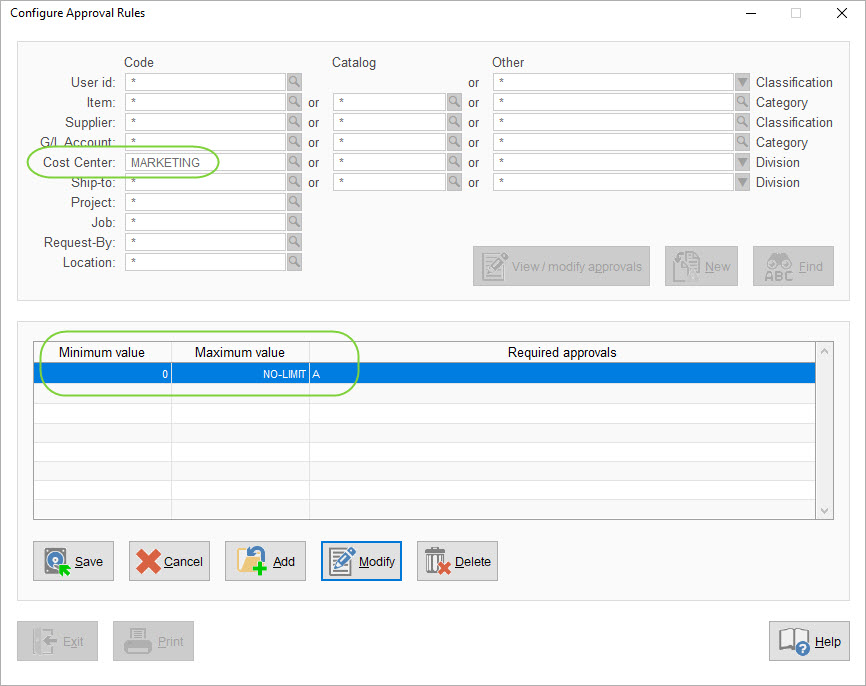This screenshot has width=866, height=686.
Task: Delete the selected approval rule
Action: [x=457, y=561]
